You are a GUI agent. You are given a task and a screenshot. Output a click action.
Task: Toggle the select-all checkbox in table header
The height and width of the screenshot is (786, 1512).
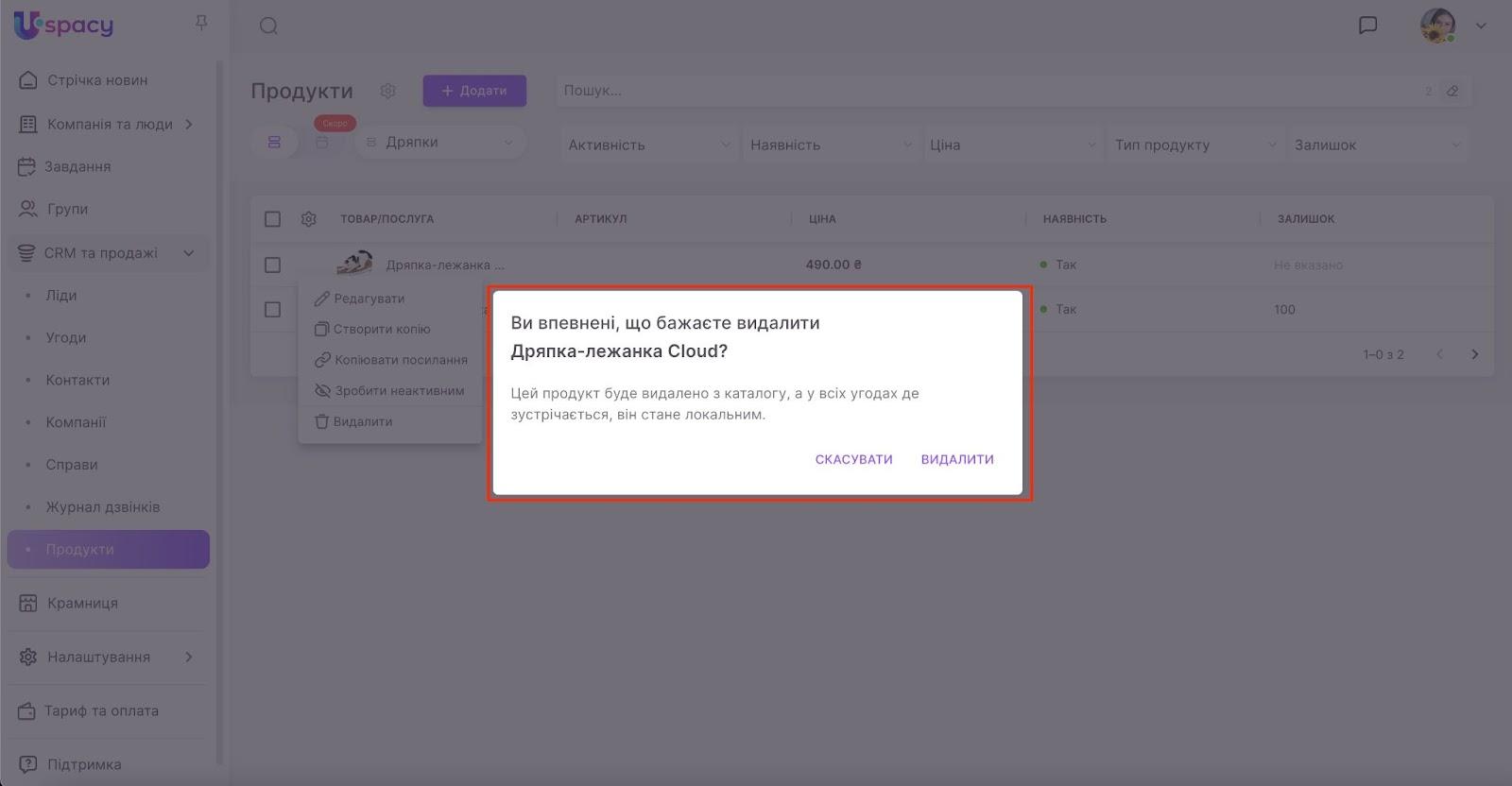point(272,219)
